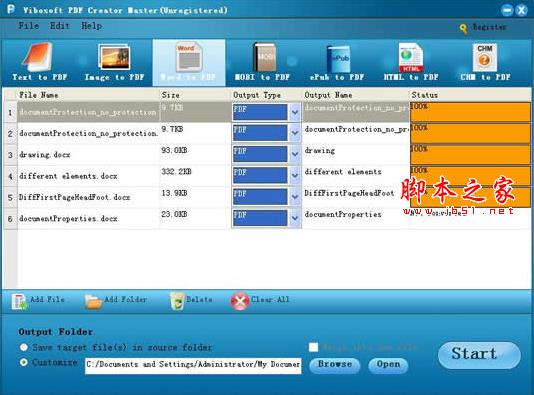The width and height of the screenshot is (534, 395).
Task: Click the Size column header
Action: 195,95
